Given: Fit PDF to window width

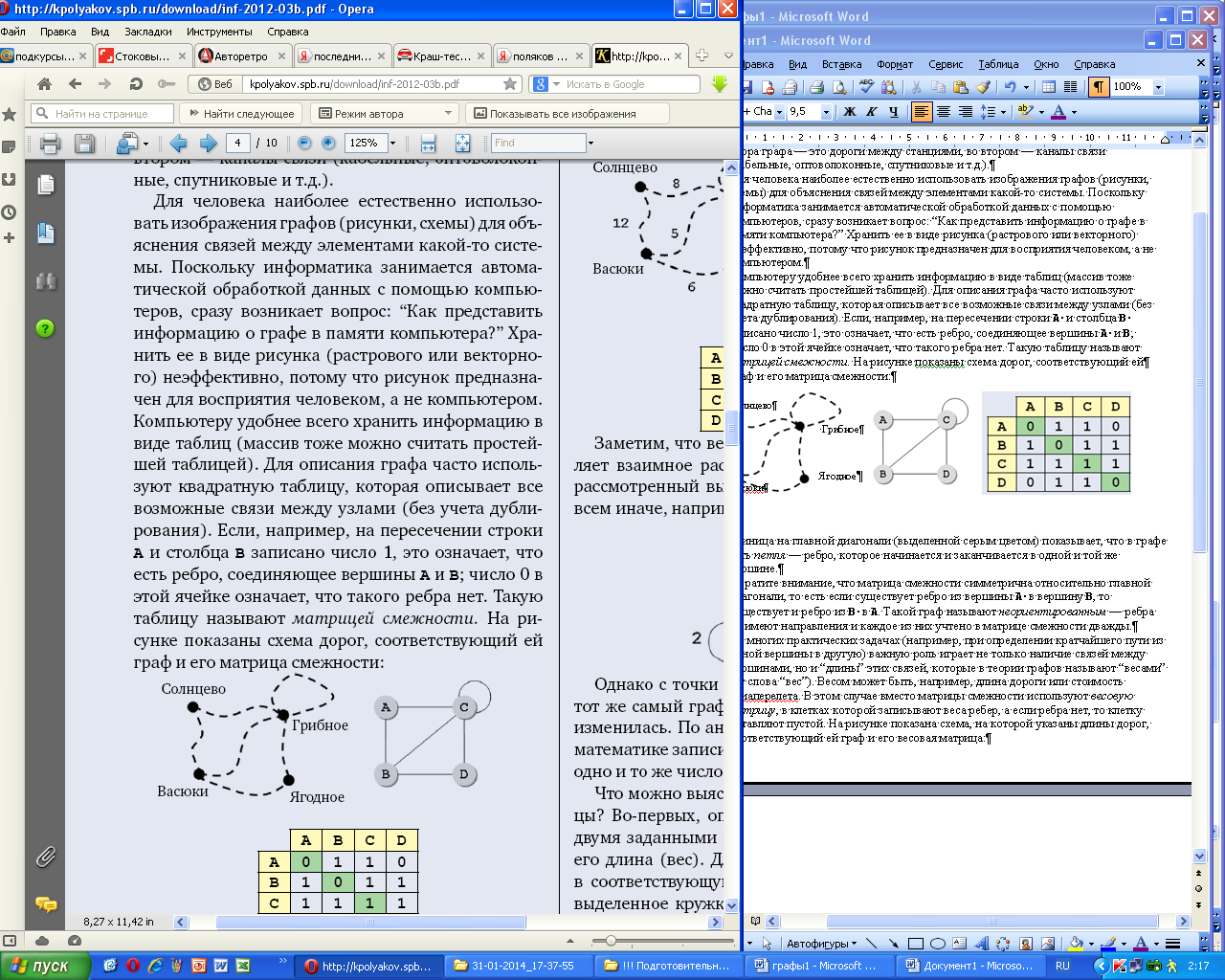Looking at the screenshot, I should (428, 144).
